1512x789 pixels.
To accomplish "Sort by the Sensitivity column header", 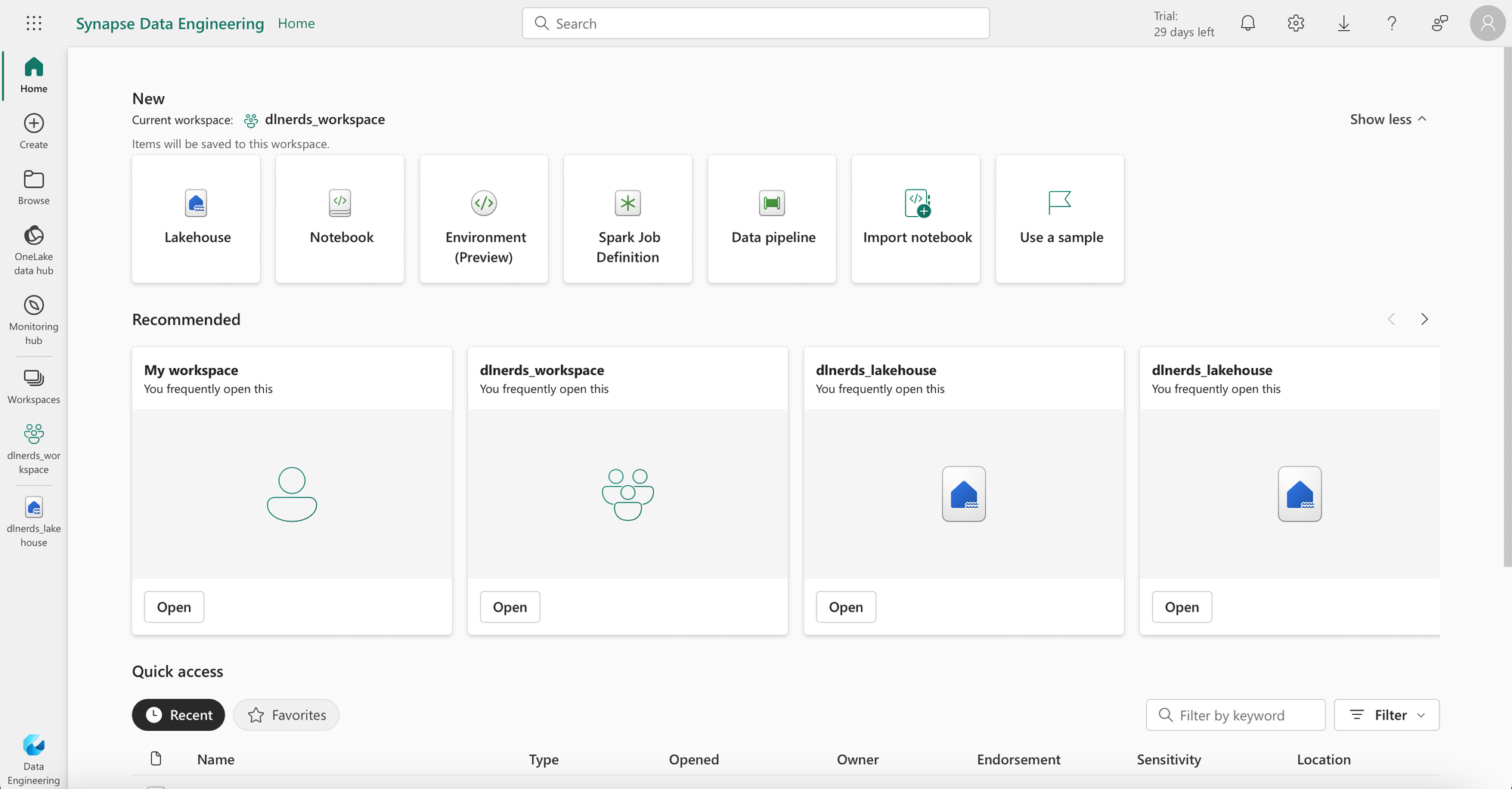I will (1169, 760).
